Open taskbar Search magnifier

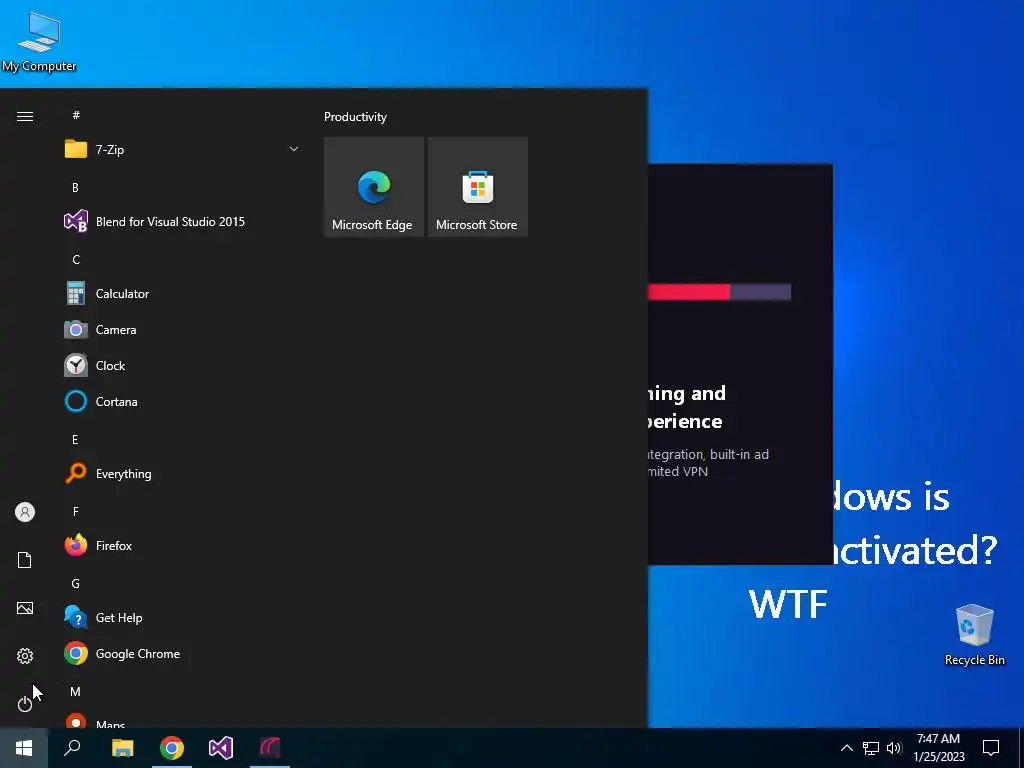click(x=72, y=748)
